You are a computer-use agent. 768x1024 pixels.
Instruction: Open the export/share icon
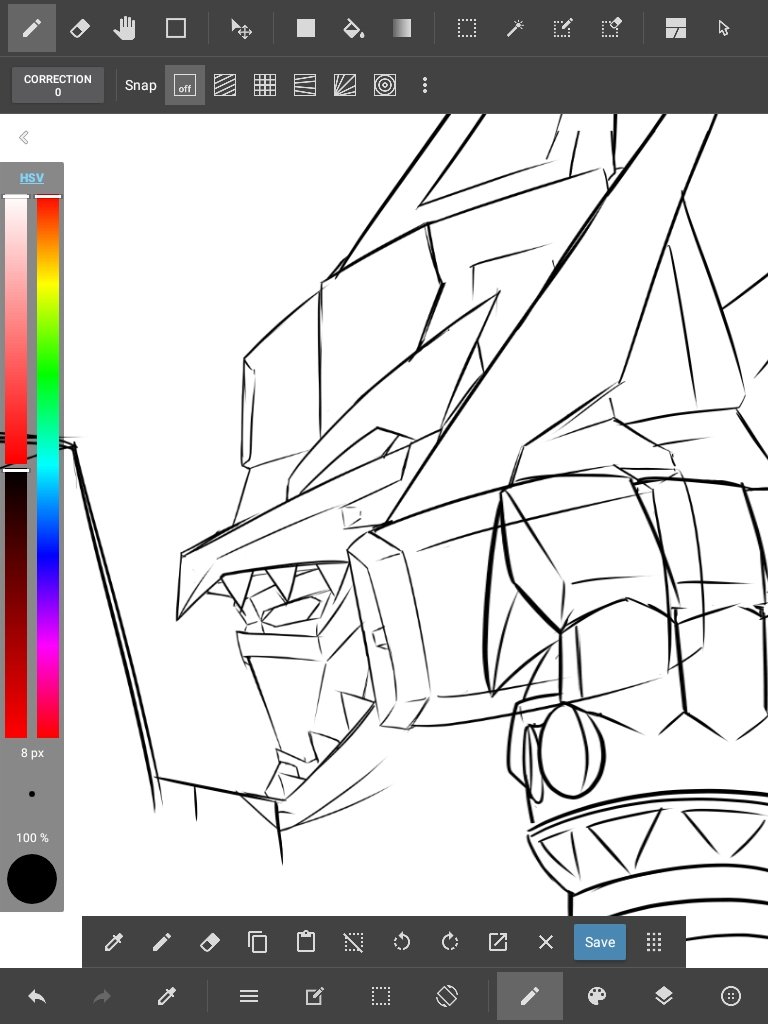[x=498, y=942]
